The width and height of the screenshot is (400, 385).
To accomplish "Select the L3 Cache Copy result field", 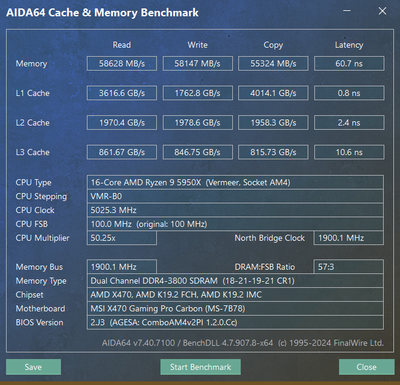I will tap(273, 152).
